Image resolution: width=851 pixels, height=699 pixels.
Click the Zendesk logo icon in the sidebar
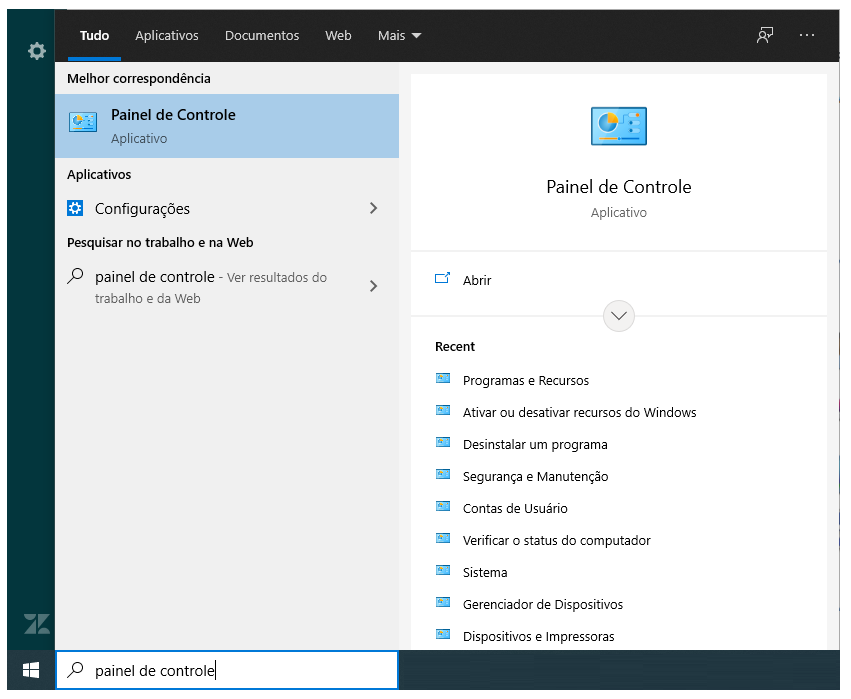[37, 624]
